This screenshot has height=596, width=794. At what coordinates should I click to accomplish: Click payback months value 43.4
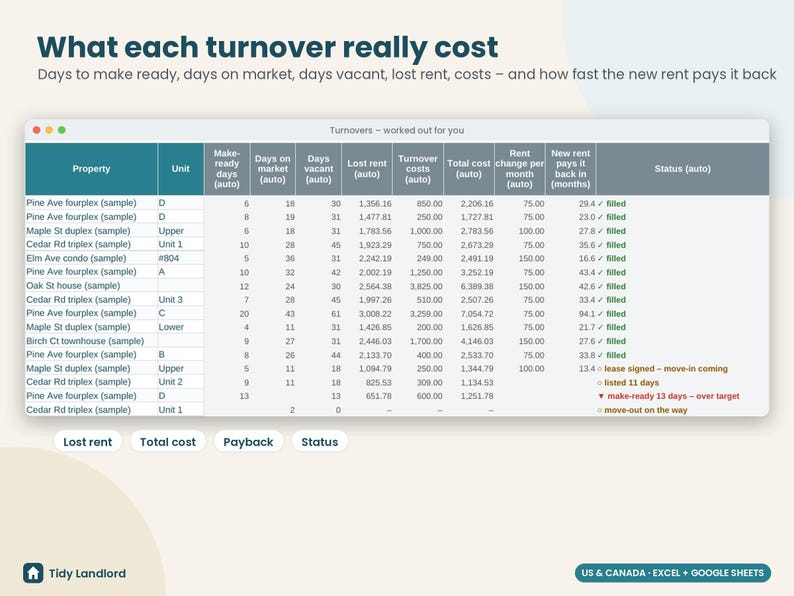tap(587, 272)
